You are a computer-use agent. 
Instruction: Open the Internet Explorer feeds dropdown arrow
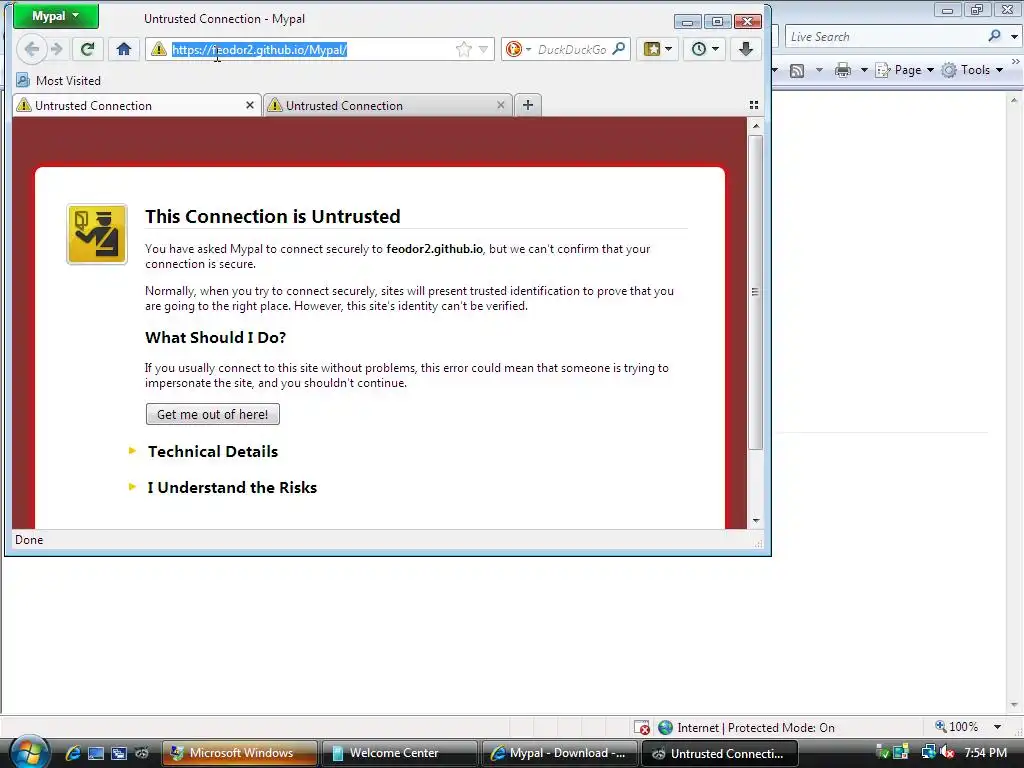[819, 70]
